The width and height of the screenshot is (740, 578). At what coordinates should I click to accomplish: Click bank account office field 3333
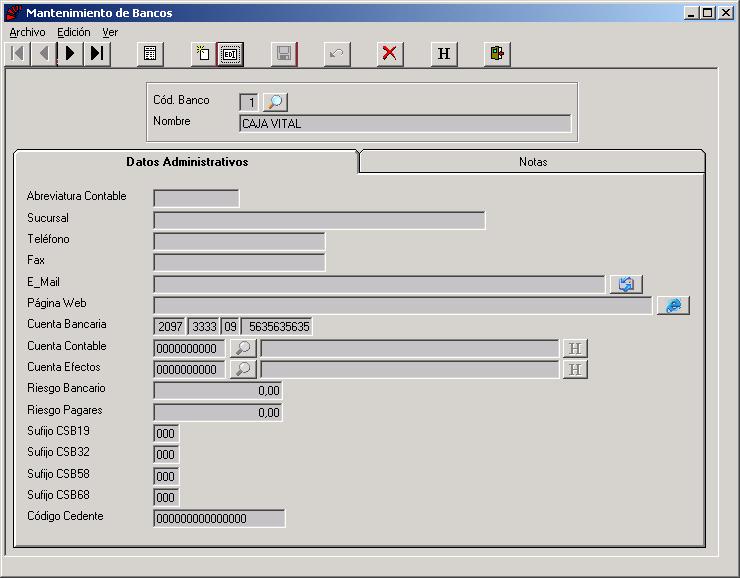tap(204, 327)
